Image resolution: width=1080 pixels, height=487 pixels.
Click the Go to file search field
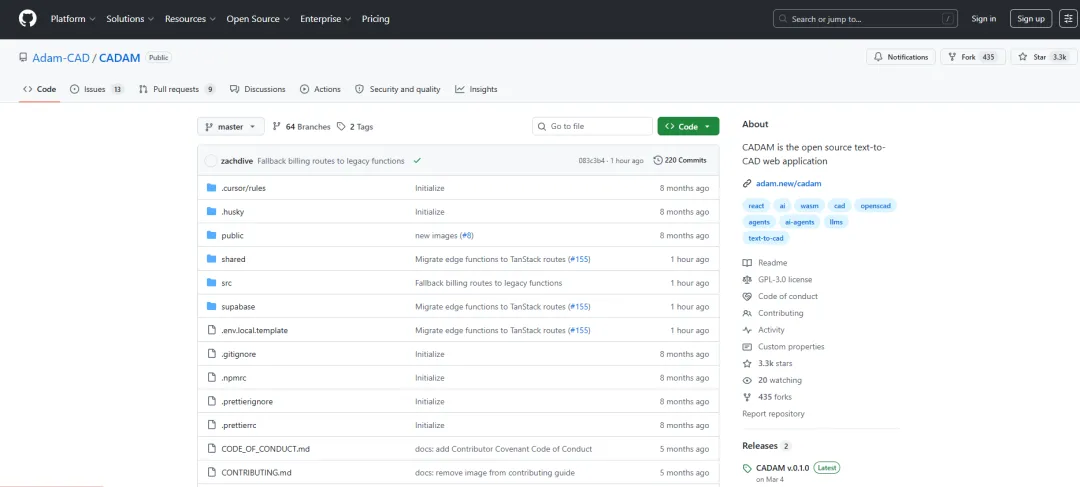click(x=592, y=127)
